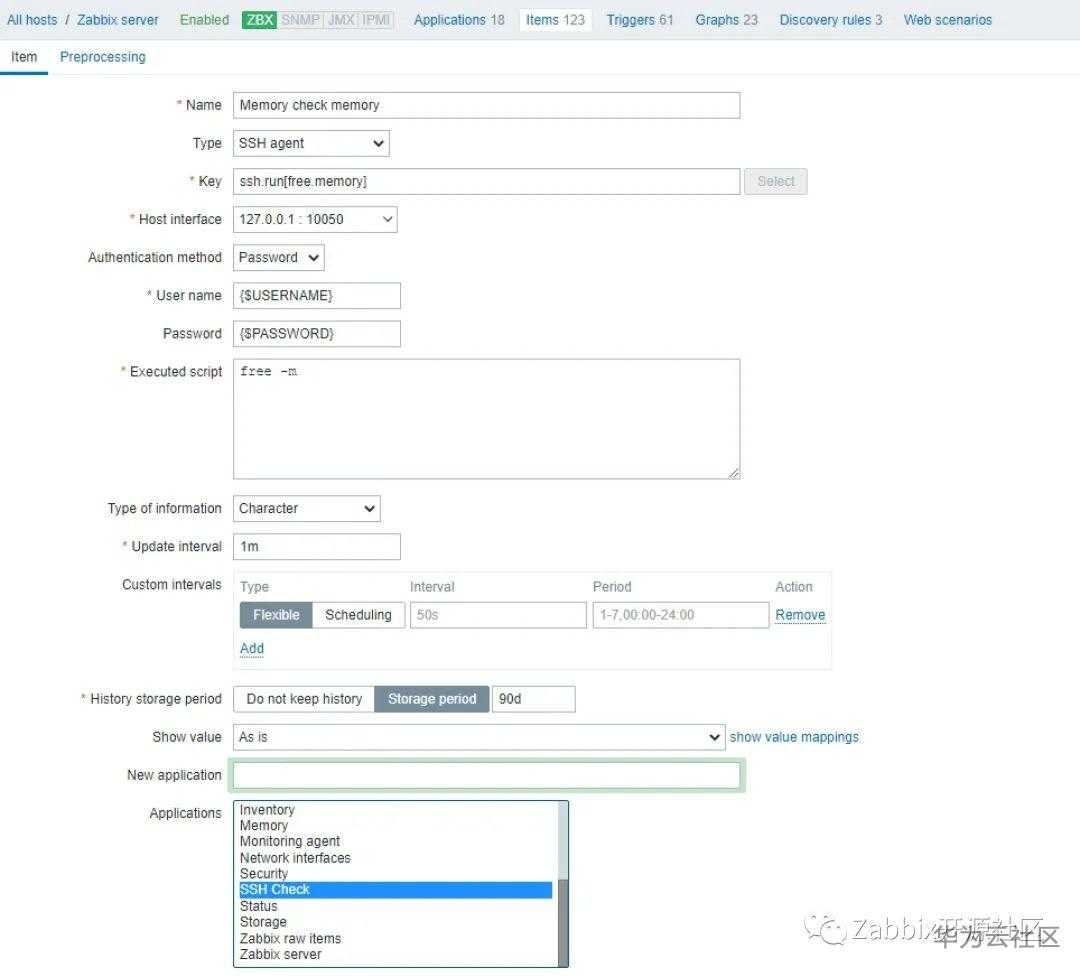This screenshot has height=977, width=1080.
Task: Click the ZBX availability badge
Action: click(x=260, y=20)
